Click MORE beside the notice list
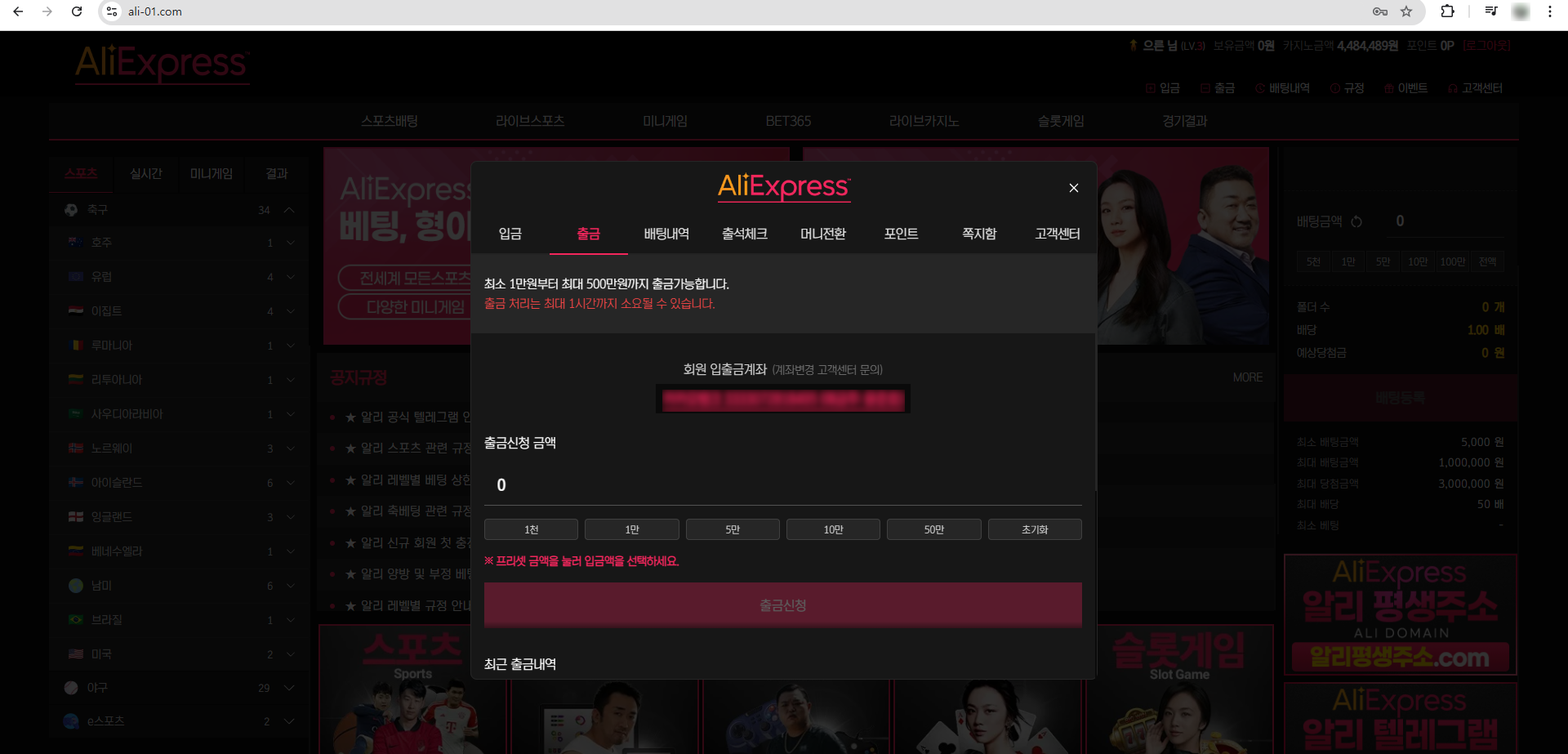The width and height of the screenshot is (1568, 754). 1248,377
